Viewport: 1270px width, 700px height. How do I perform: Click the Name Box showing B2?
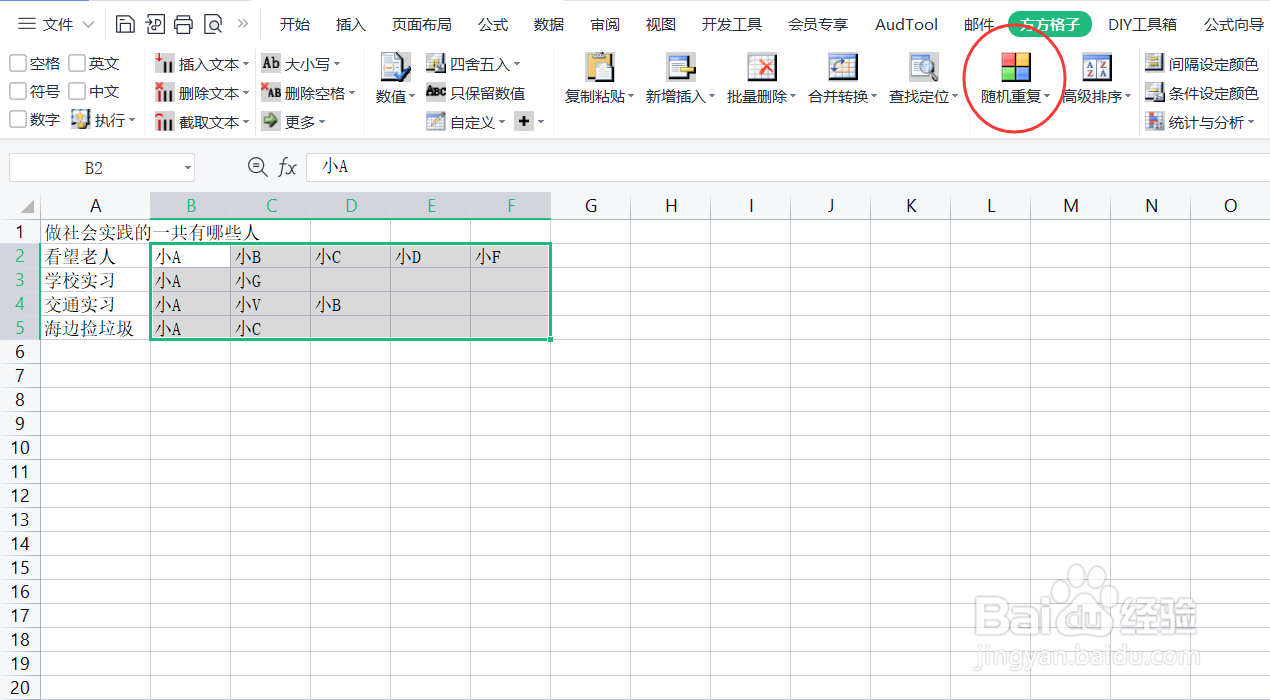[94, 168]
